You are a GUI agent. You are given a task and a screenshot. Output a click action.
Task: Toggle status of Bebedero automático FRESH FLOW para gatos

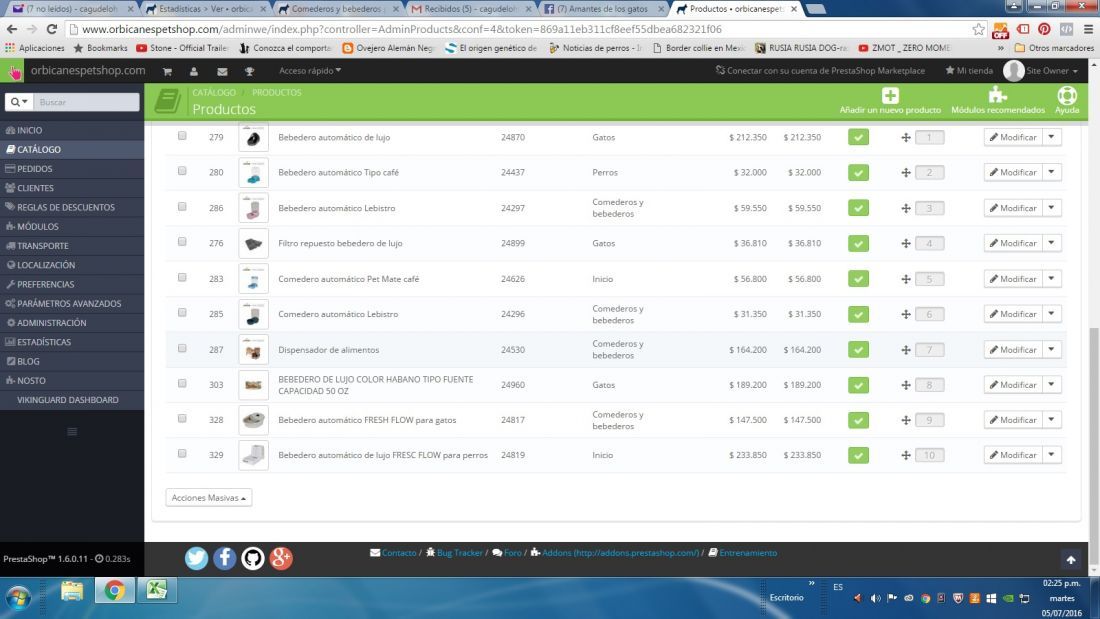click(x=858, y=420)
